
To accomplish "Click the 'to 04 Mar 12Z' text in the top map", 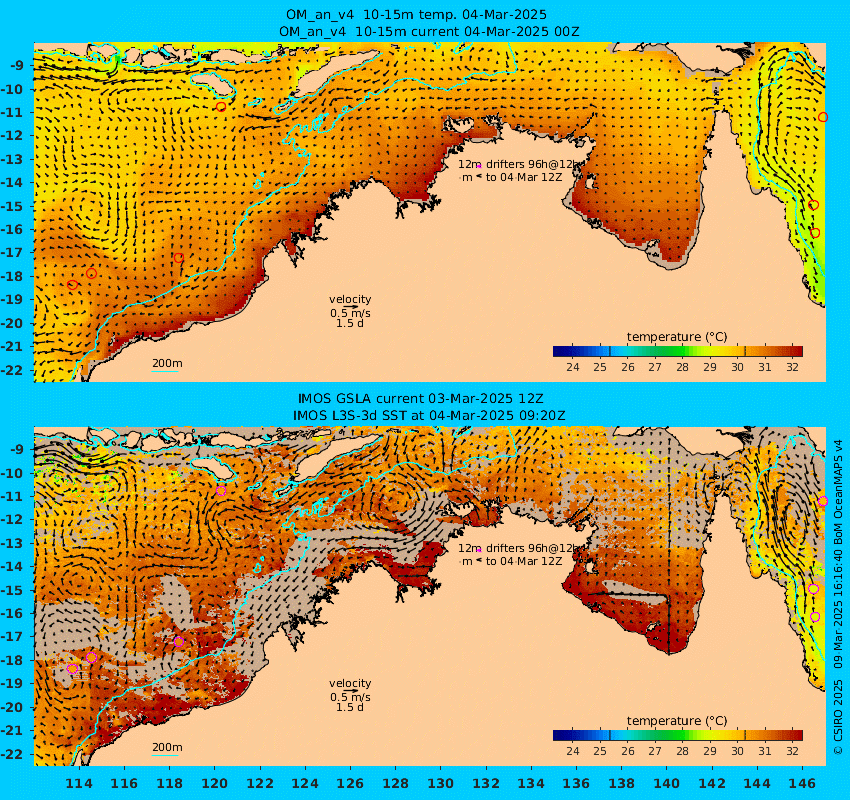I will coord(524,177).
